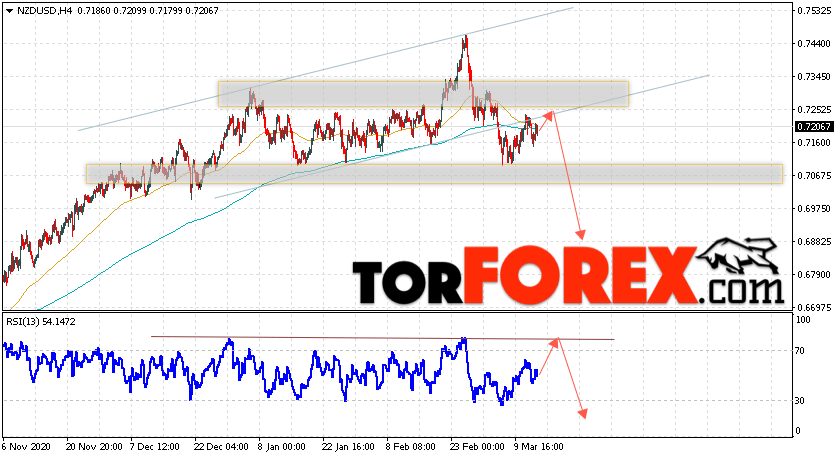Select price axis value 0.70675
The image size is (838, 458).
pos(814,176)
